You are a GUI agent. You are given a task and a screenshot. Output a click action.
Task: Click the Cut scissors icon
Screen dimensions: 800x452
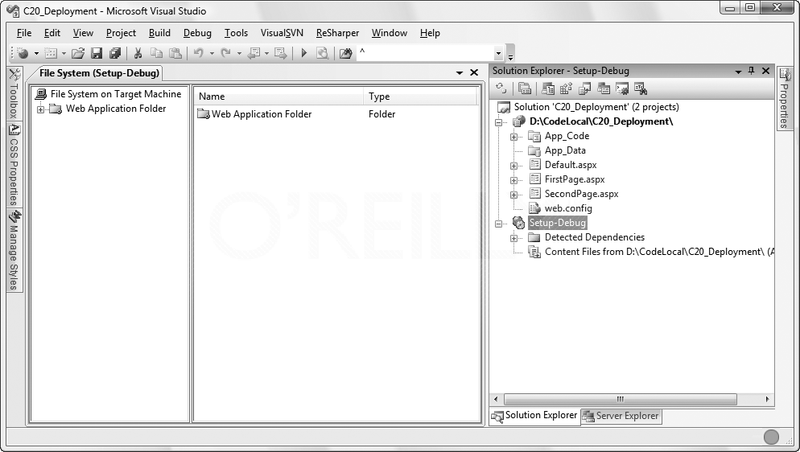click(137, 53)
